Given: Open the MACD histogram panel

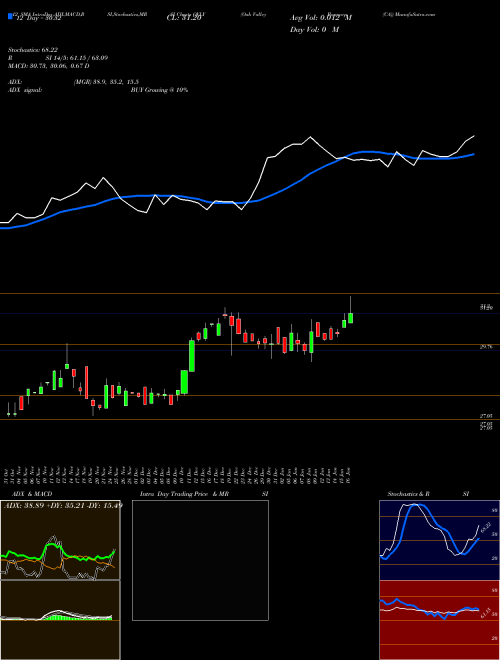Looking at the screenshot, I should pos(60,620).
